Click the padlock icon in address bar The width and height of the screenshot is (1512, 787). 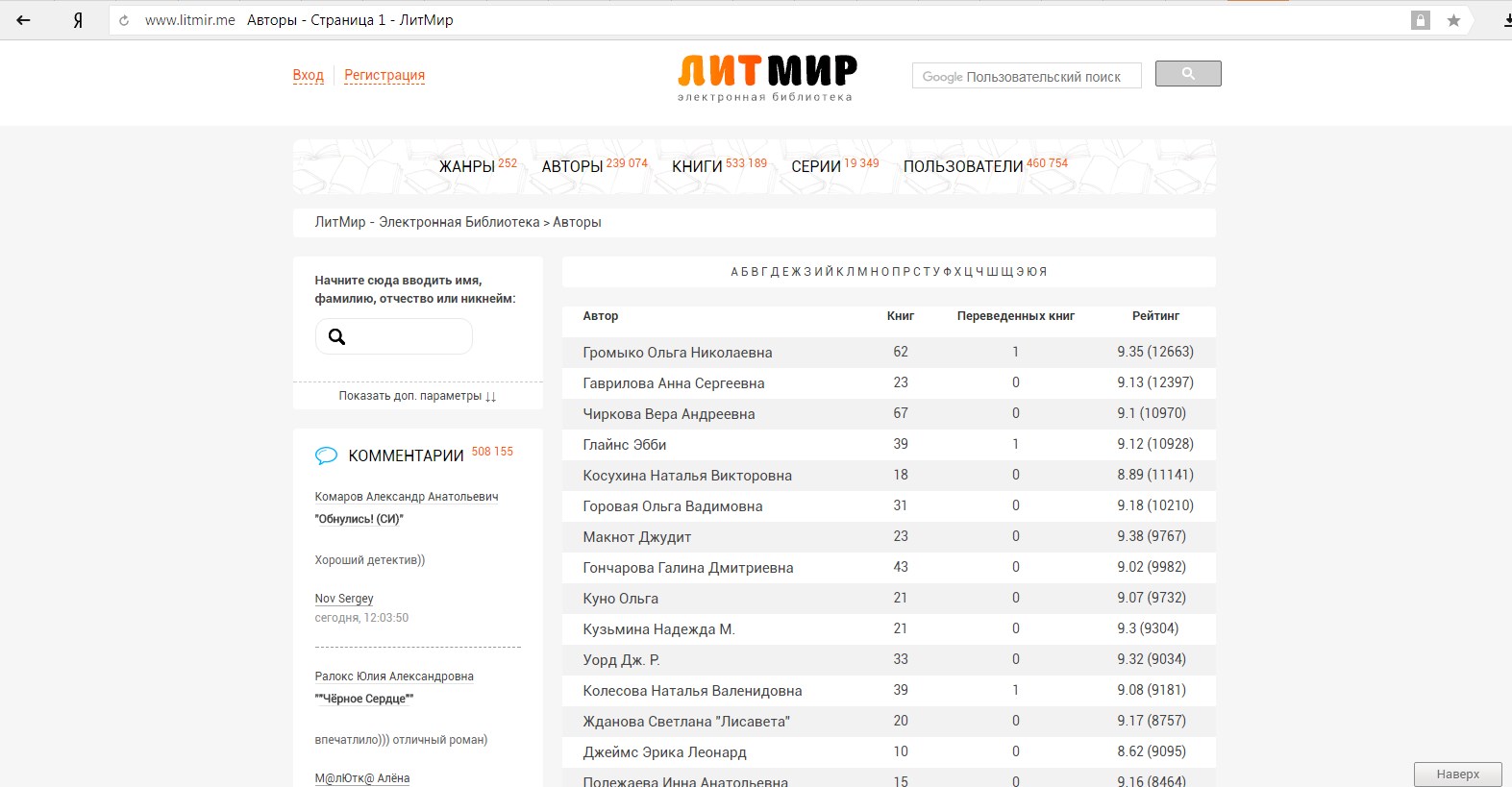pyautogui.click(x=1420, y=20)
